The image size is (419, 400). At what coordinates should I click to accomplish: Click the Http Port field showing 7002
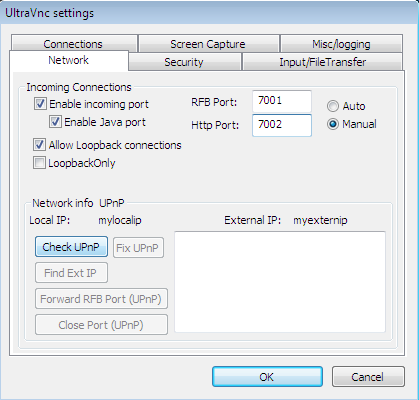pos(282,125)
